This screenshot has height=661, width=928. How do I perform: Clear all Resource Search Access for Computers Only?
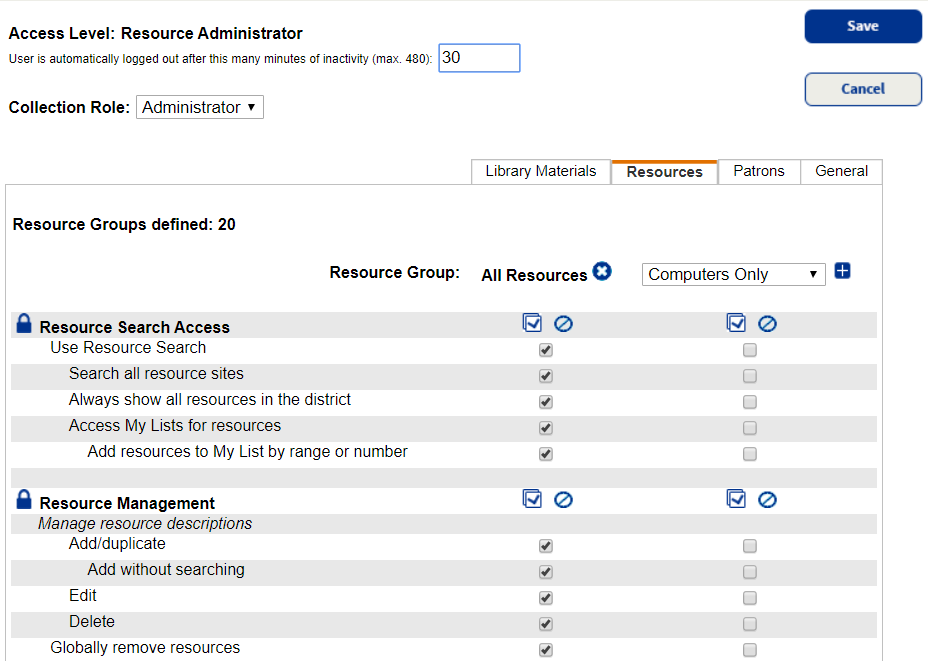pos(767,324)
